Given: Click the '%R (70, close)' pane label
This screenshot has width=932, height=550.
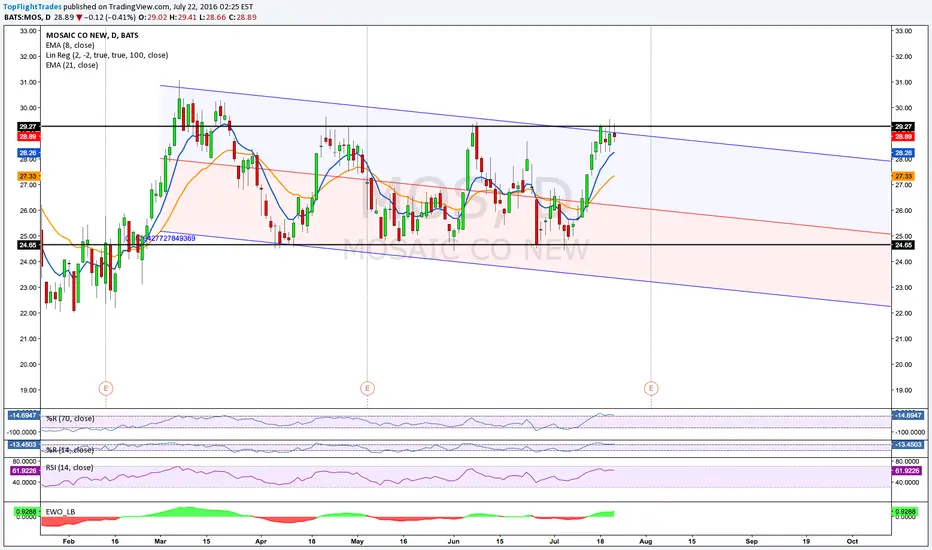Looking at the screenshot, I should (x=70, y=419).
